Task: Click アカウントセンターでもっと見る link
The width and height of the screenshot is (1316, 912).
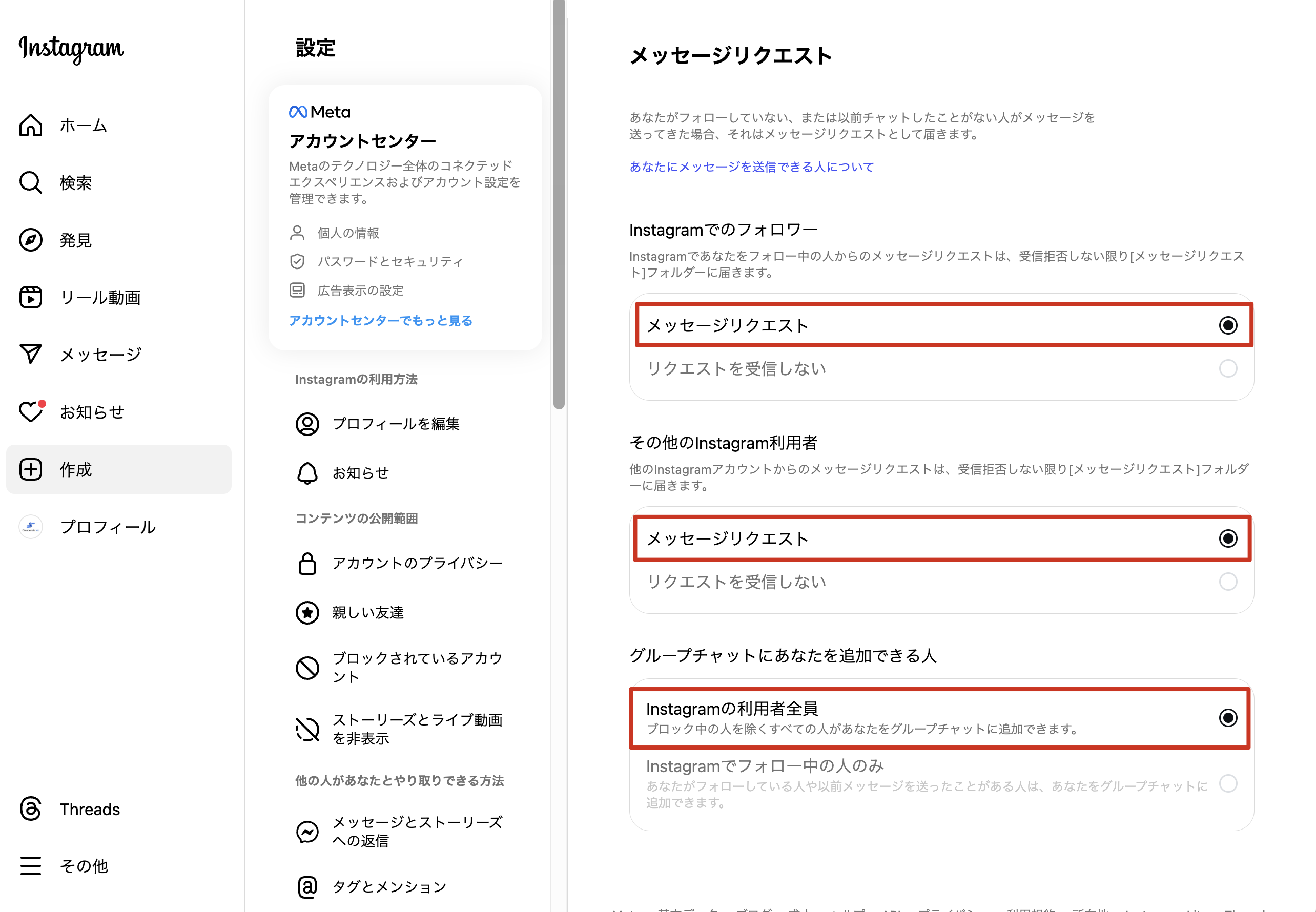Action: pos(381,321)
